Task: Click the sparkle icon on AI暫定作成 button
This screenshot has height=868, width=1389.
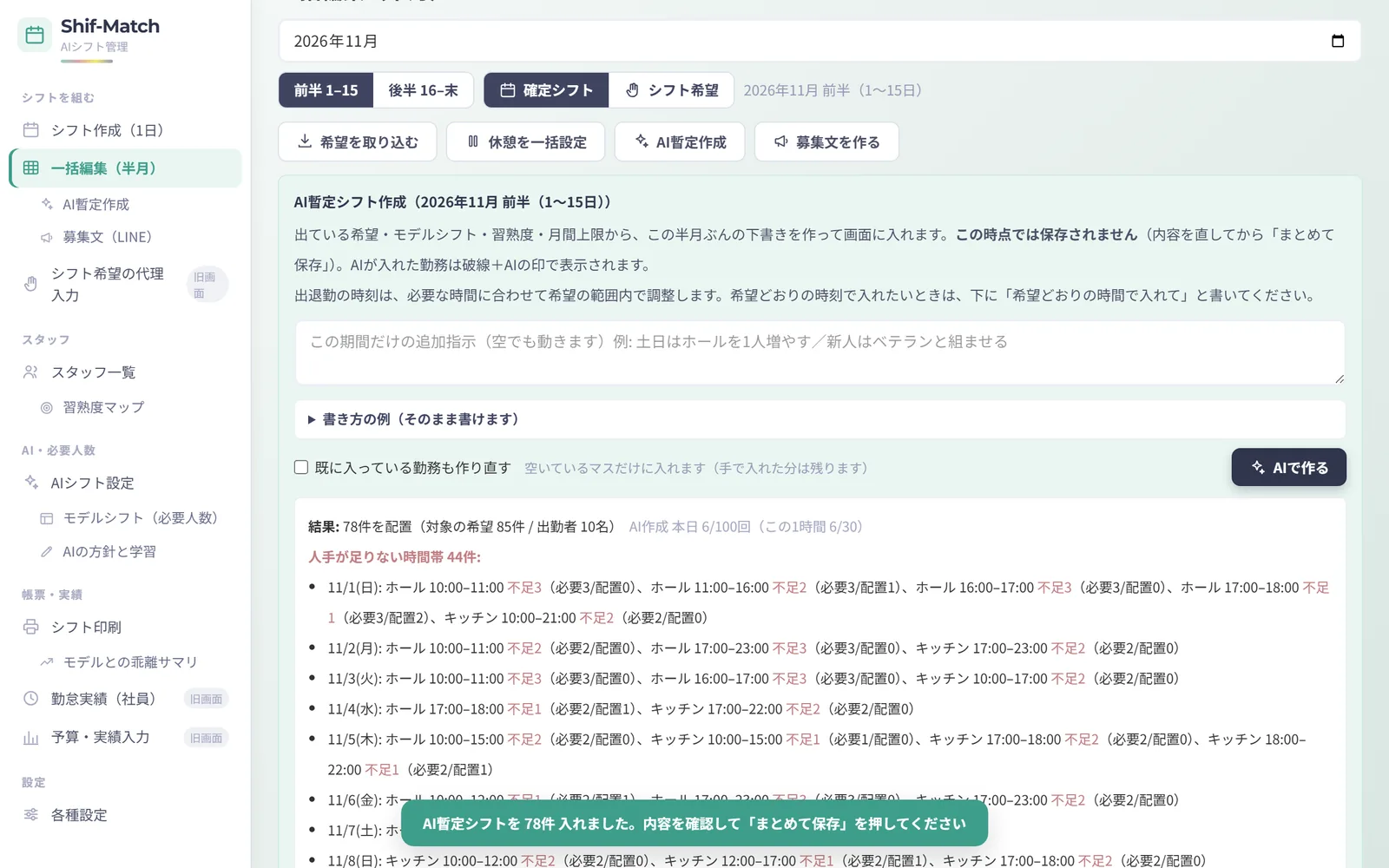Action: pyautogui.click(x=642, y=141)
